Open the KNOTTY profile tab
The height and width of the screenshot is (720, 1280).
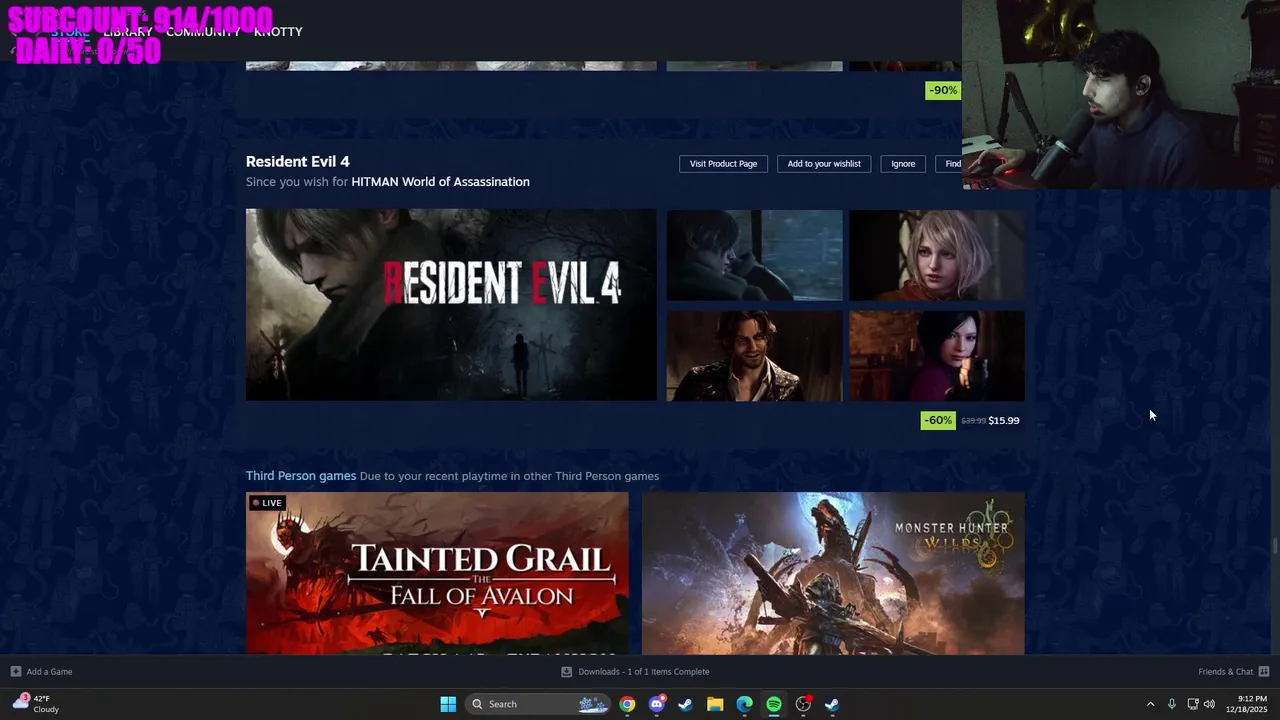(278, 32)
